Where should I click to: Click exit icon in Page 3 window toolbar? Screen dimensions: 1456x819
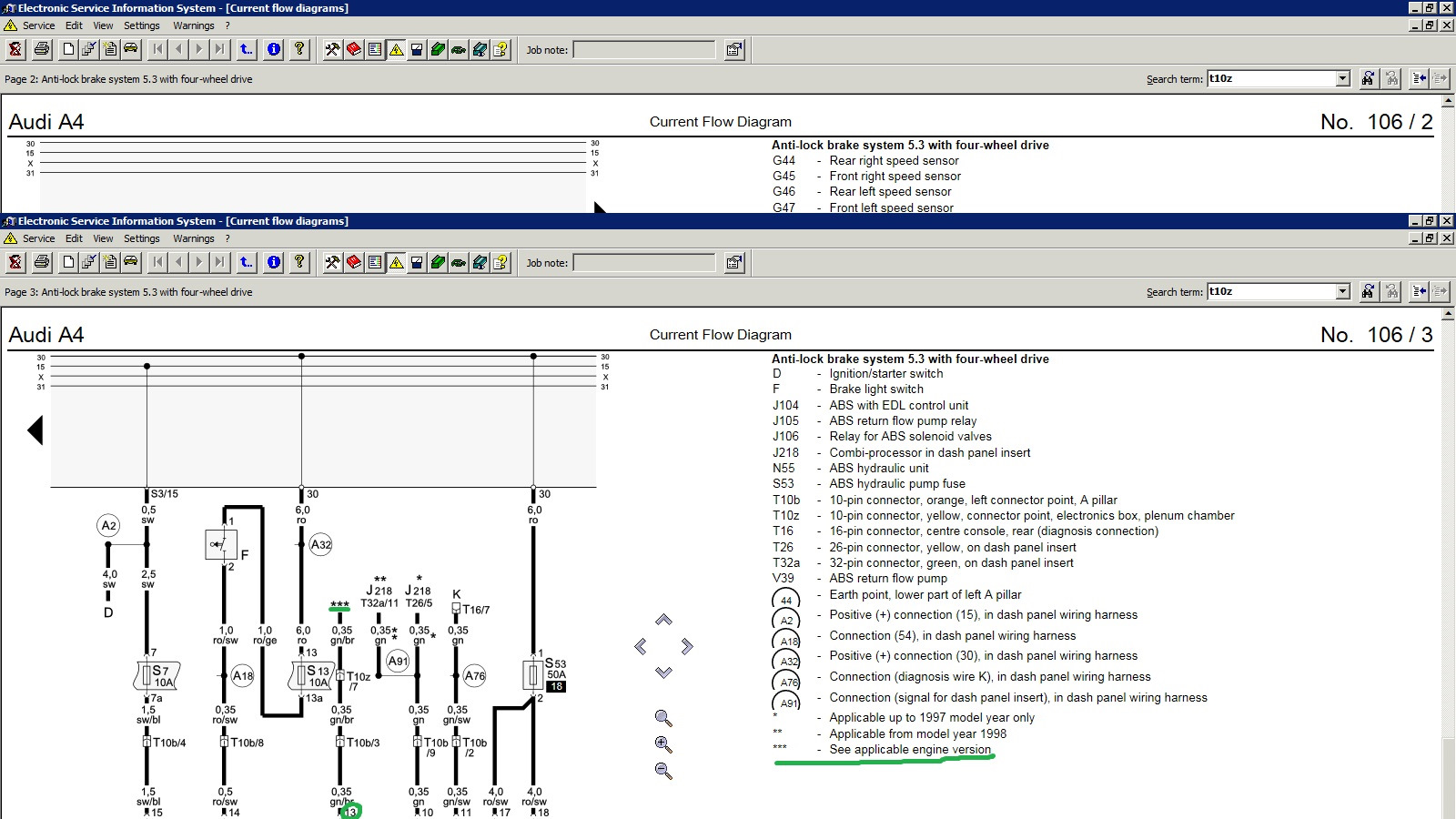[x=15, y=263]
